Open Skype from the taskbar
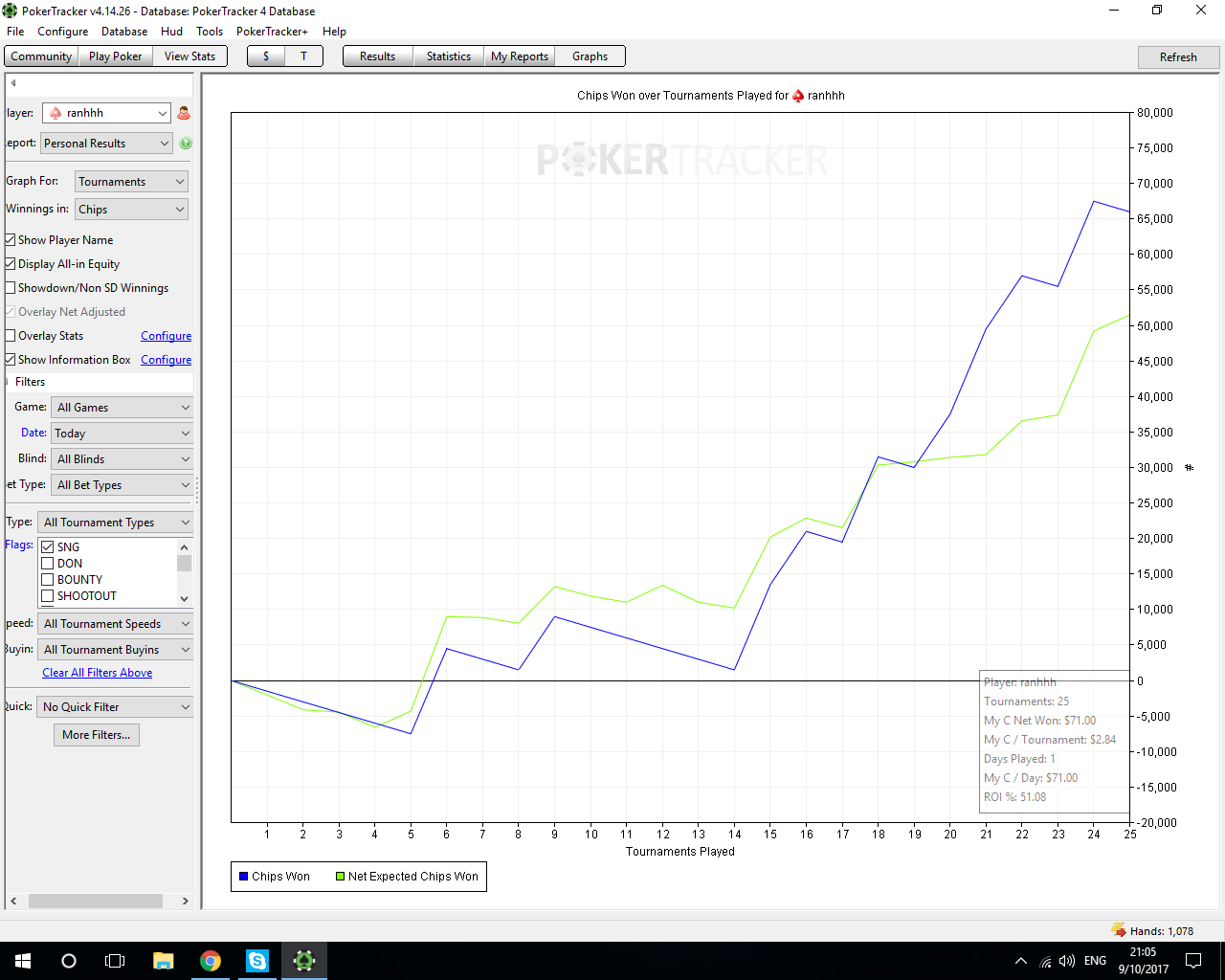 (257, 961)
